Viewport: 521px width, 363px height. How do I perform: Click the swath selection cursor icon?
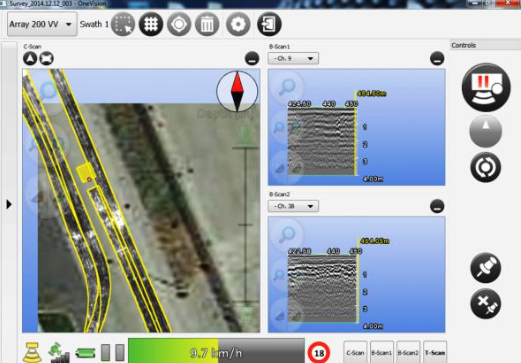coord(123,24)
